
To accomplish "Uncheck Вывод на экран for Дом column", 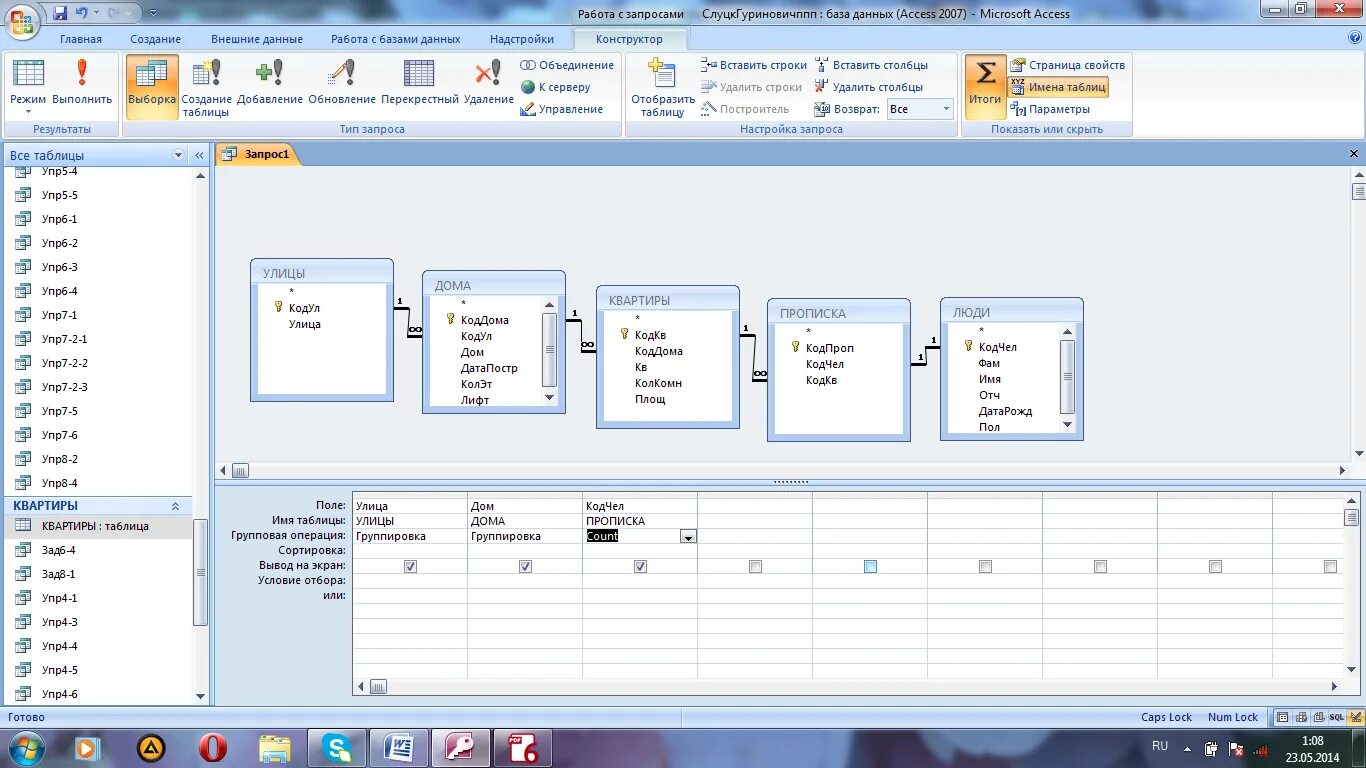I will 525,566.
